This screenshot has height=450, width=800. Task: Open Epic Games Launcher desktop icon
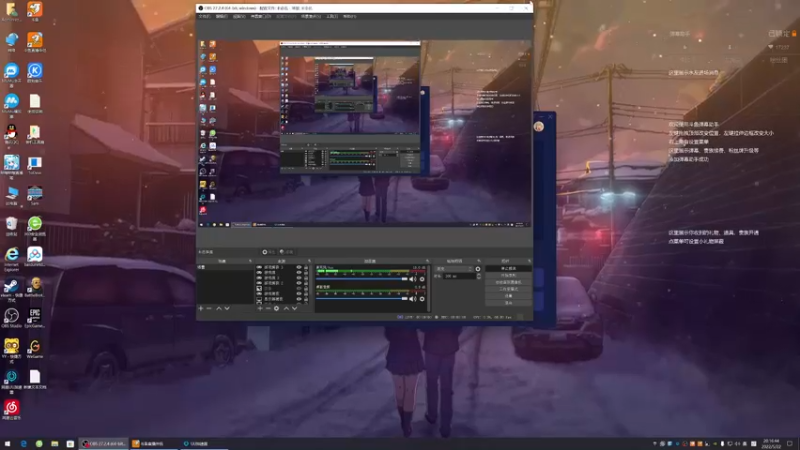point(35,318)
